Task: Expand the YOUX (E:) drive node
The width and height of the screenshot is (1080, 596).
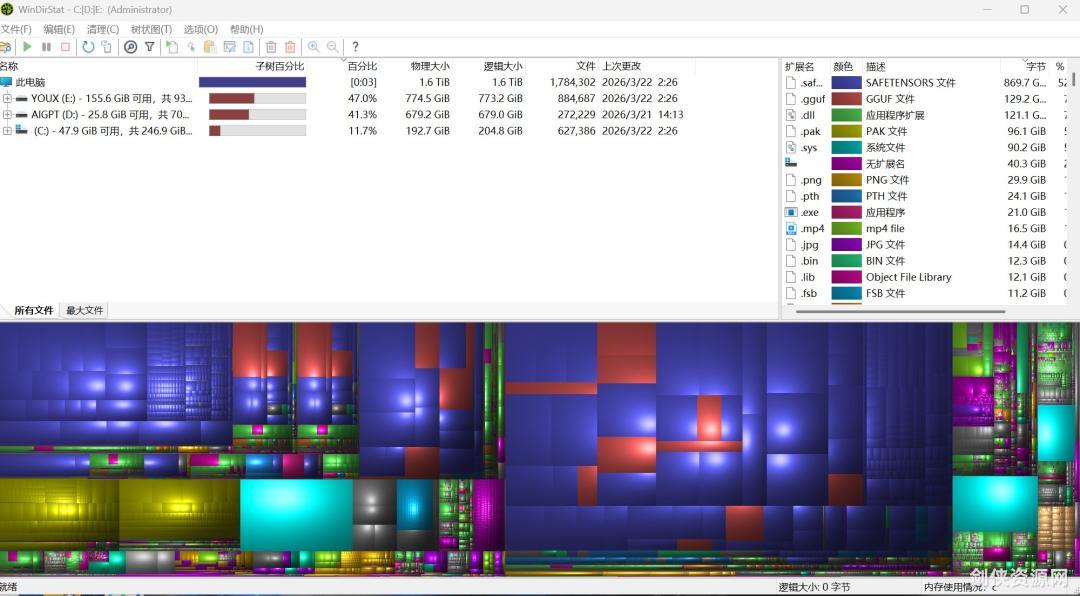Action: coord(7,99)
